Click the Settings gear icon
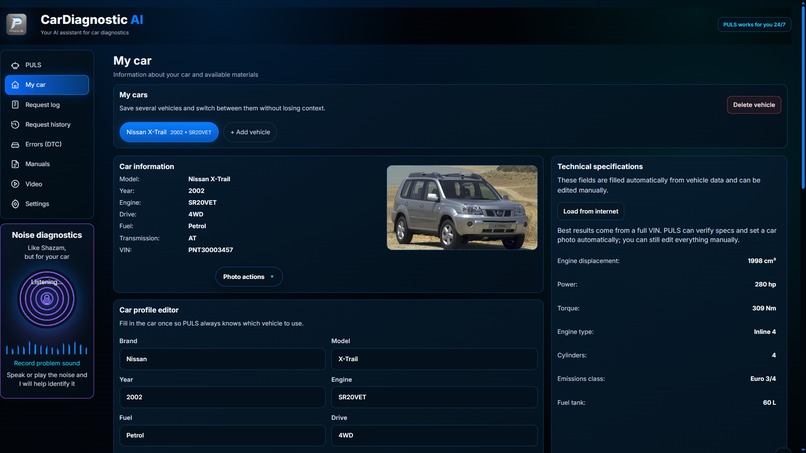 click(x=15, y=204)
